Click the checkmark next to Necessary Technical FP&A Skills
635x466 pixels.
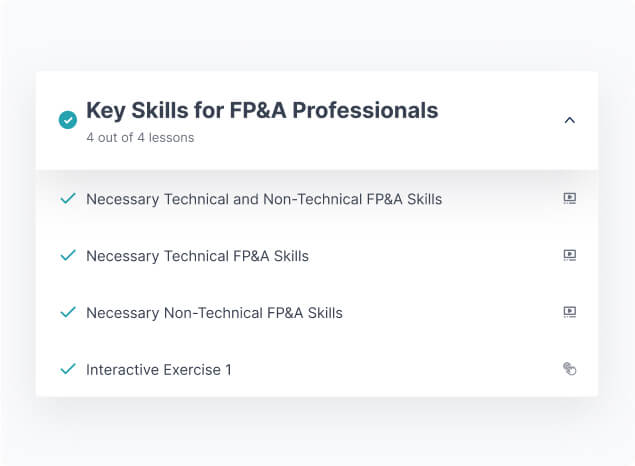(x=68, y=255)
